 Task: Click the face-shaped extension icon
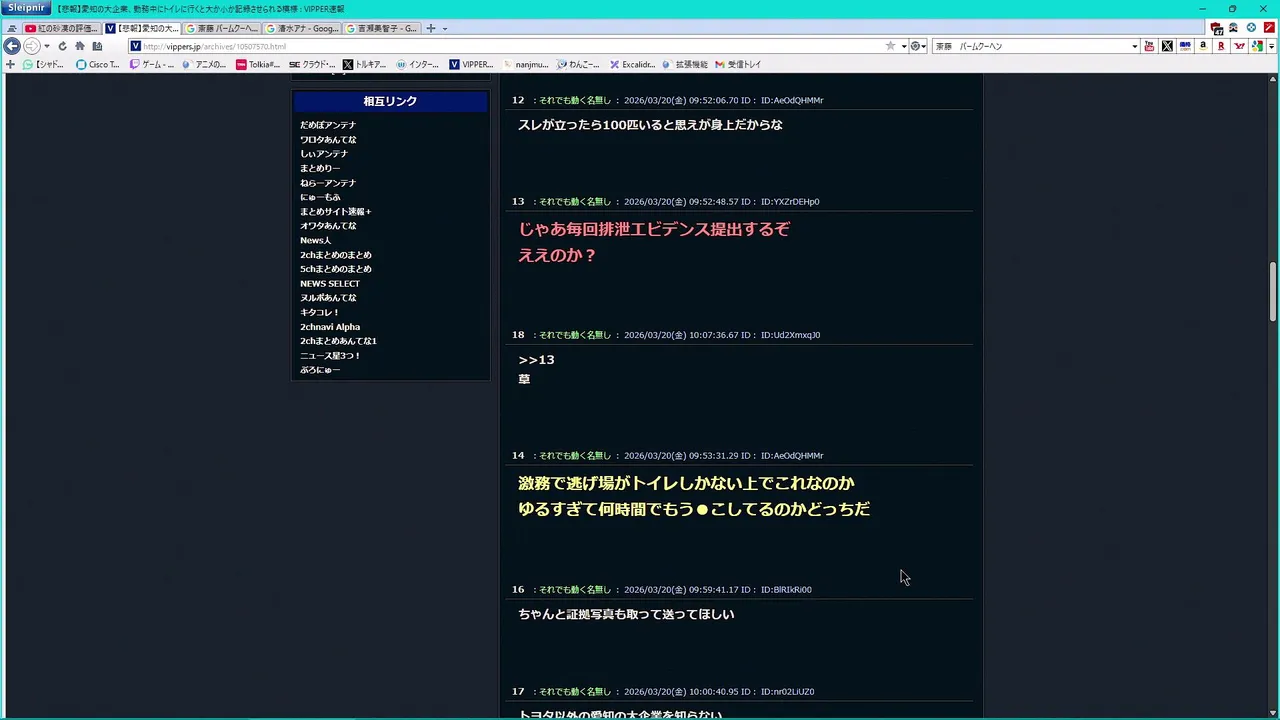click(1233, 28)
